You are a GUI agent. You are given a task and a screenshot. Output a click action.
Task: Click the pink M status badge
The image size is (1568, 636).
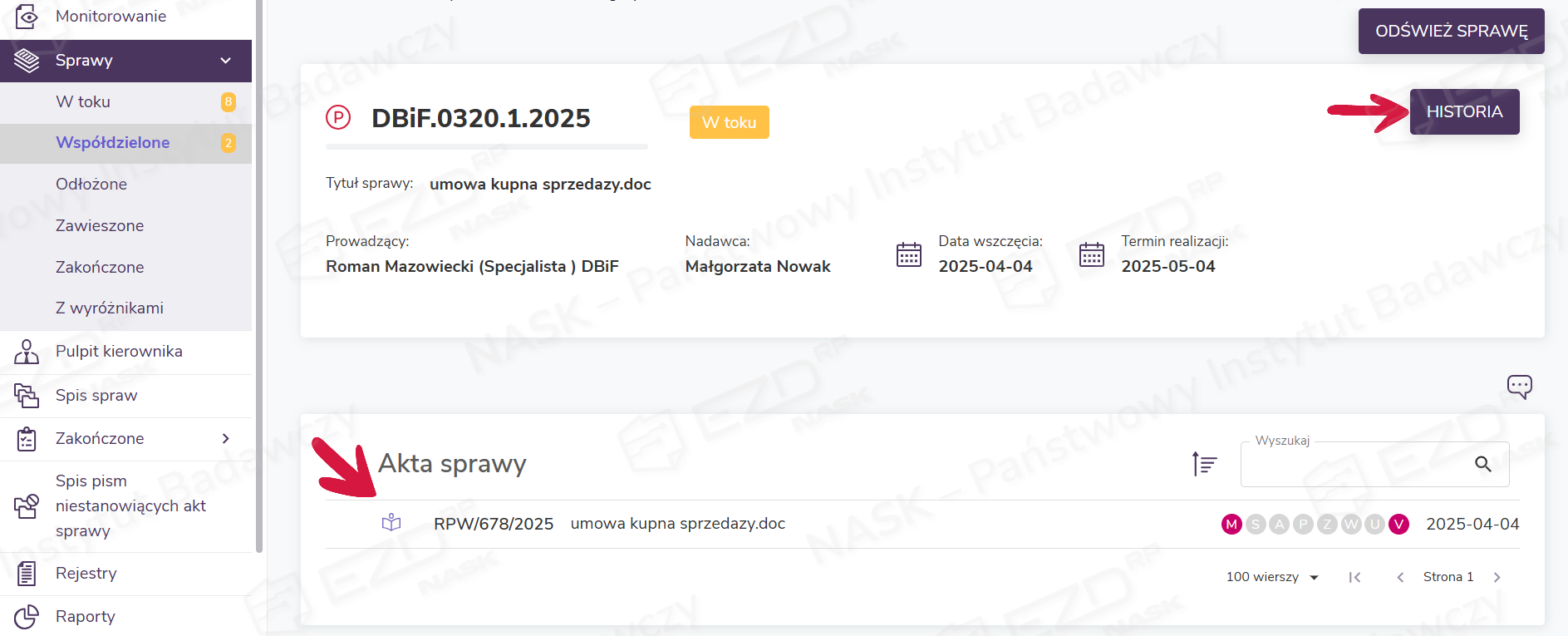[1231, 525]
